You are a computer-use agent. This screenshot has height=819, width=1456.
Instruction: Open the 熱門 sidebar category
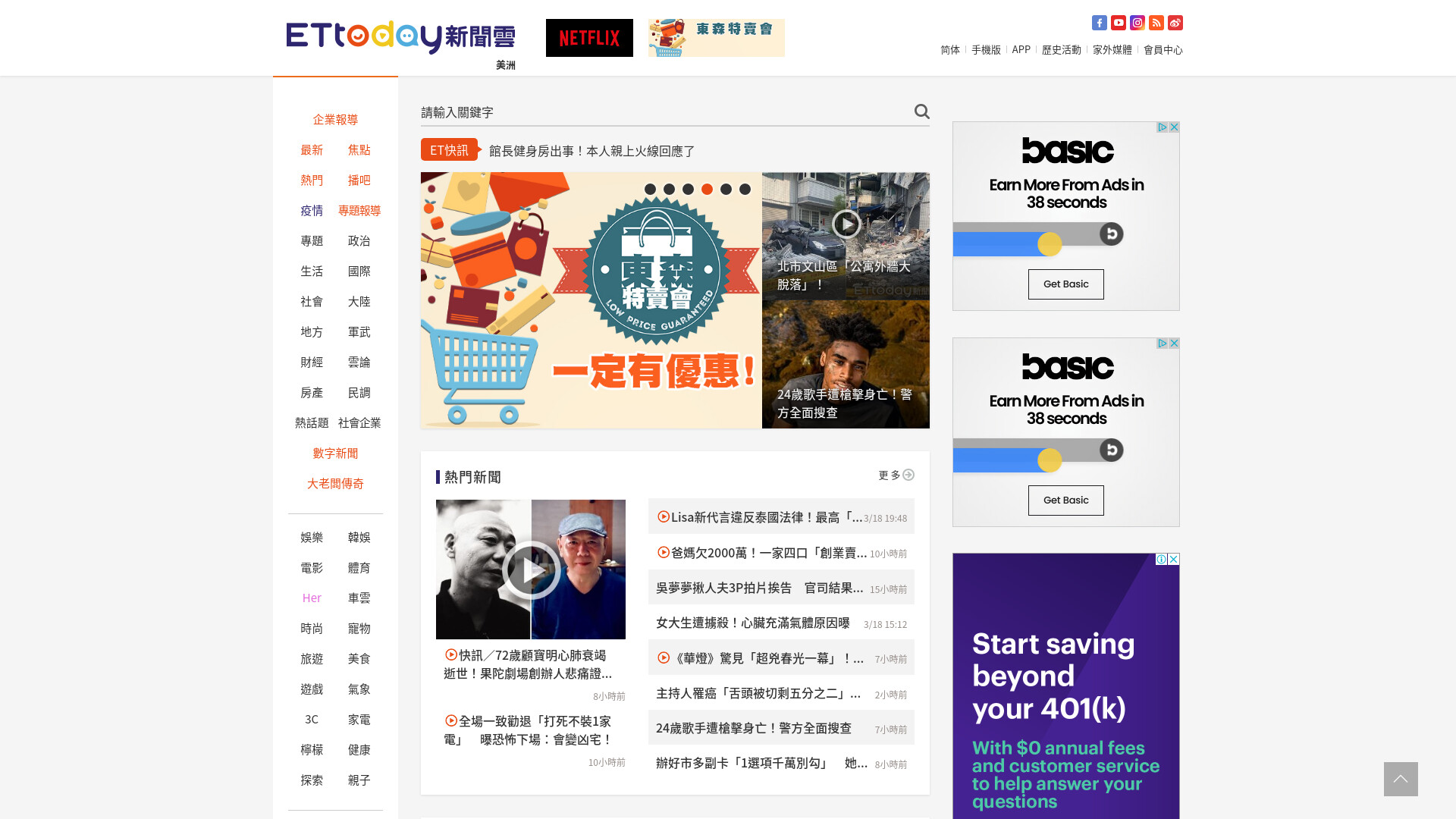coord(312,180)
